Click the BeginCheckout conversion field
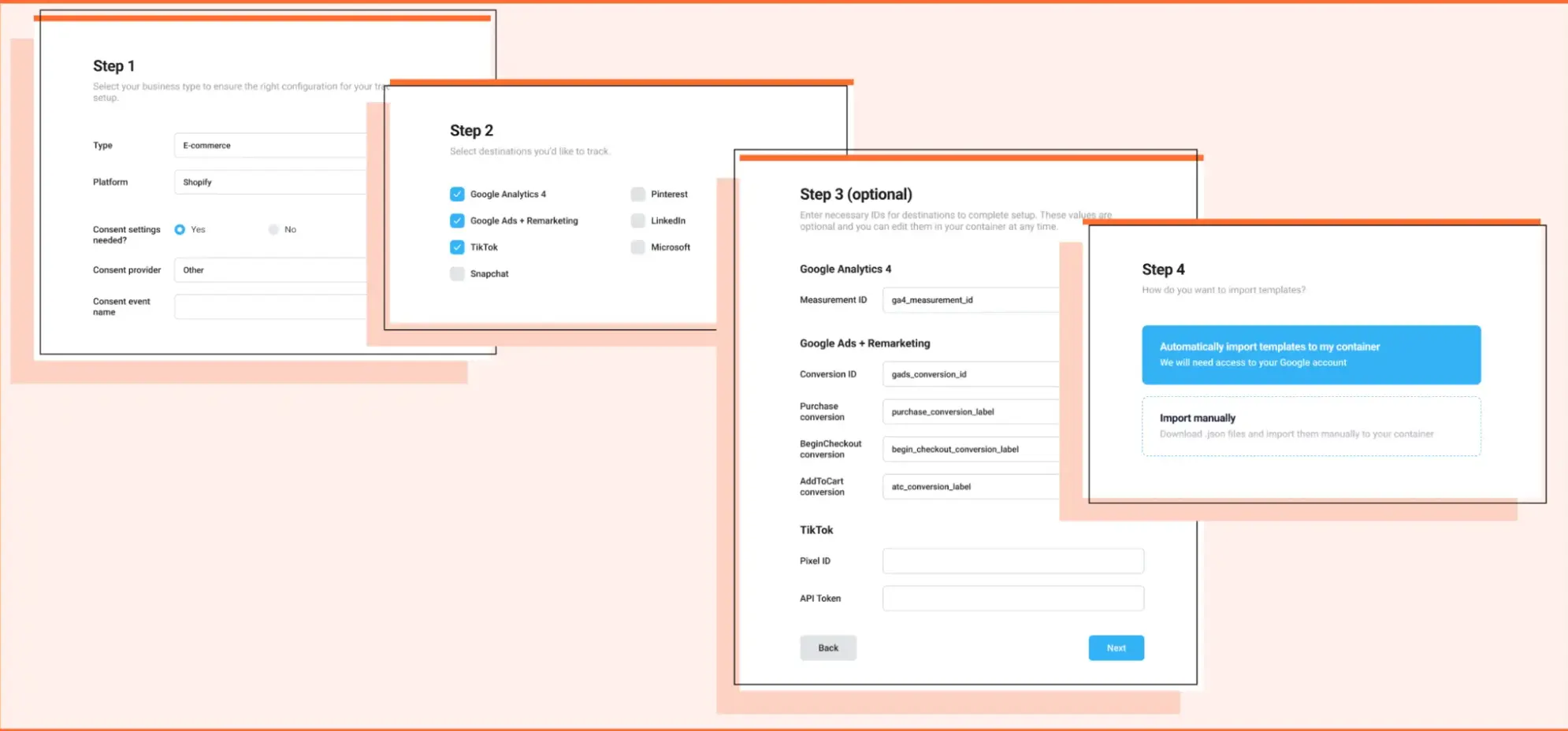 pyautogui.click(x=971, y=449)
